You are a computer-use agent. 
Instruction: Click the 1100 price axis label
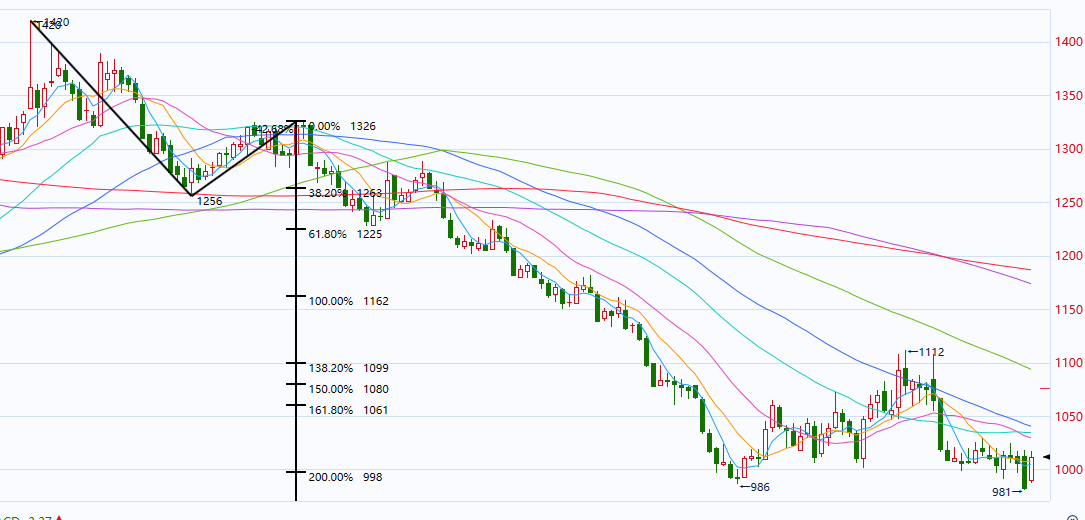1067,363
